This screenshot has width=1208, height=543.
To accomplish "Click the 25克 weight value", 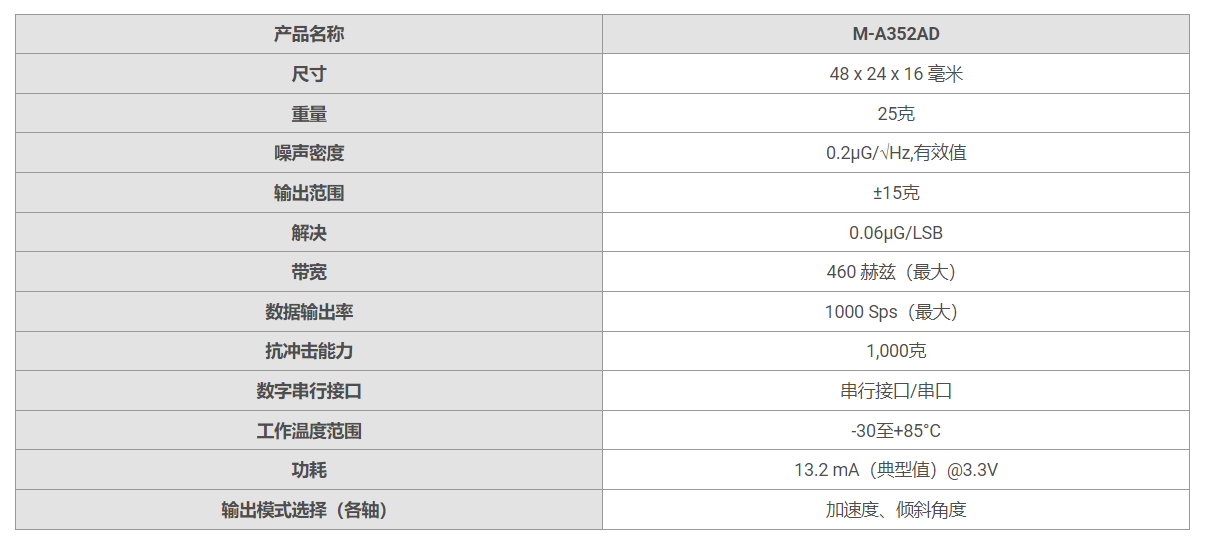I will (895, 114).
